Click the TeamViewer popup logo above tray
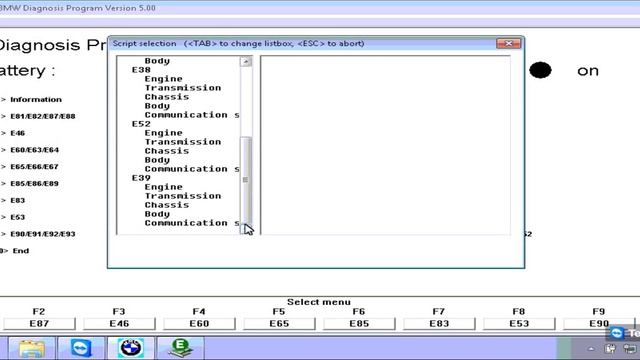Viewport: 640px width, 360px height. pos(617,333)
